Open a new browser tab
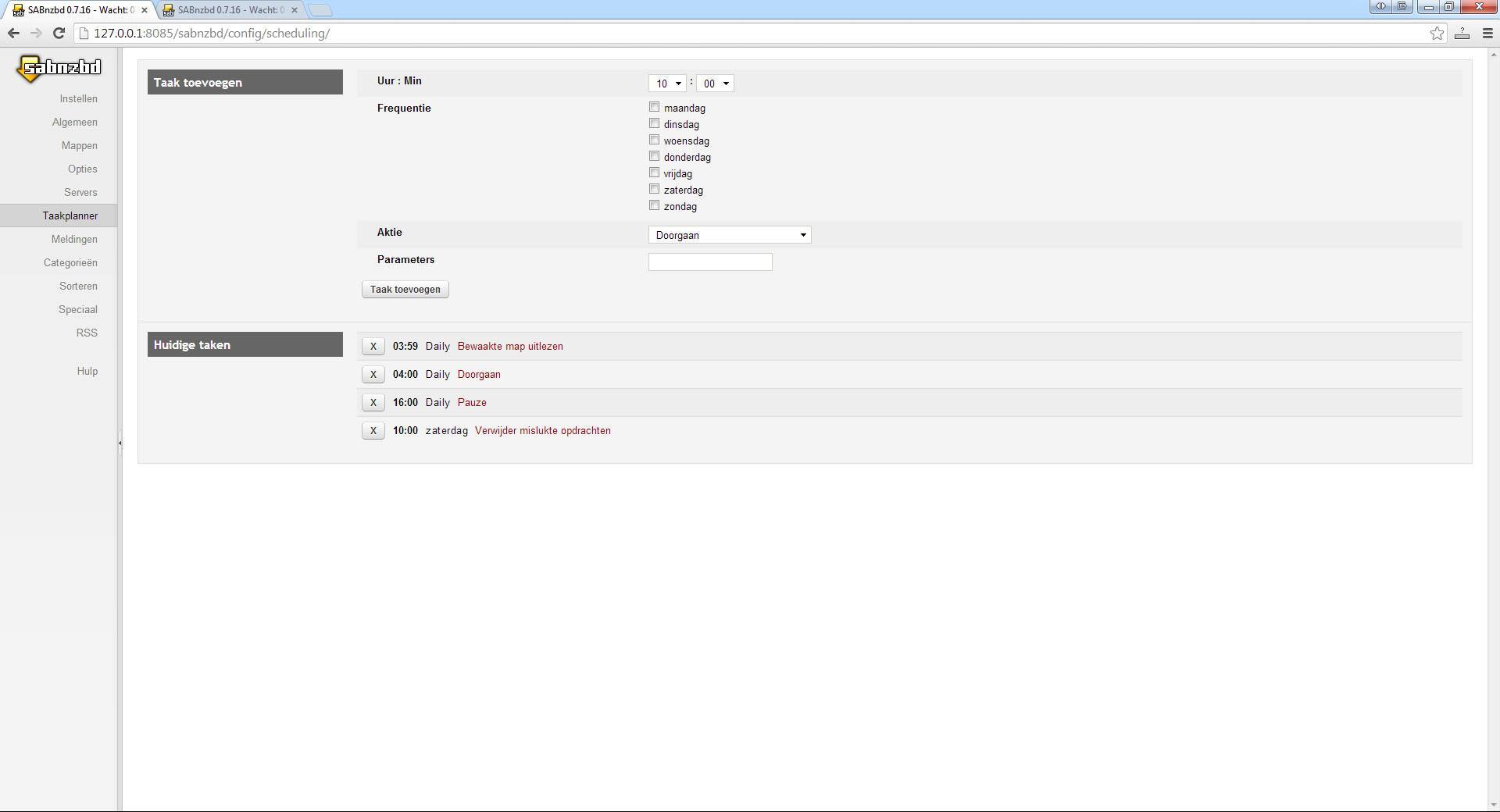Image resolution: width=1500 pixels, height=812 pixels. [x=320, y=10]
